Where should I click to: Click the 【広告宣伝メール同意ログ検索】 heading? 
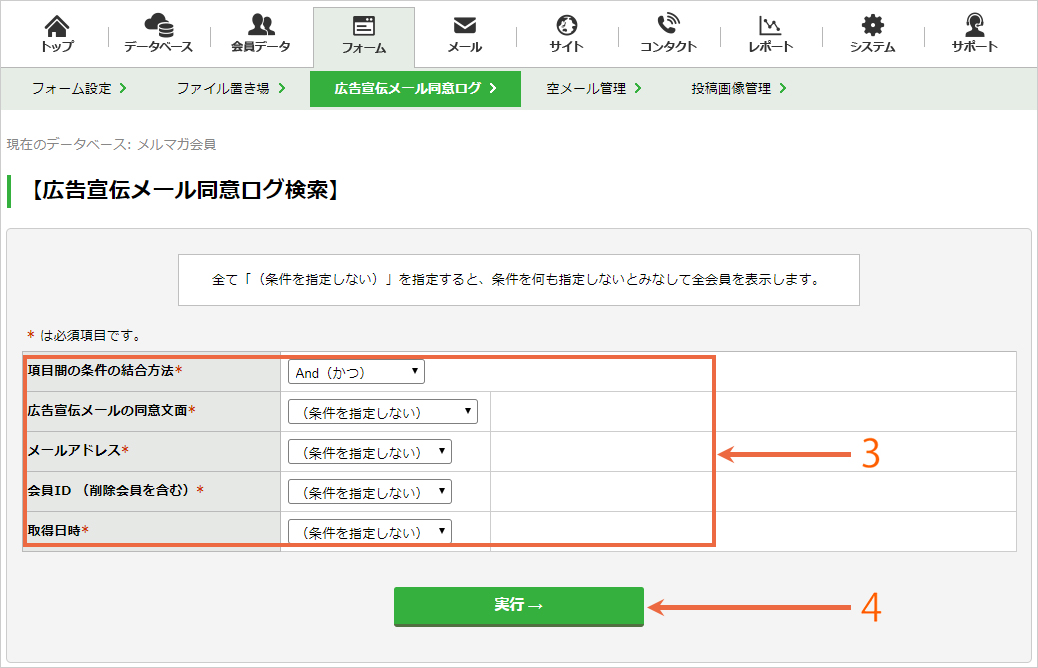(x=183, y=190)
